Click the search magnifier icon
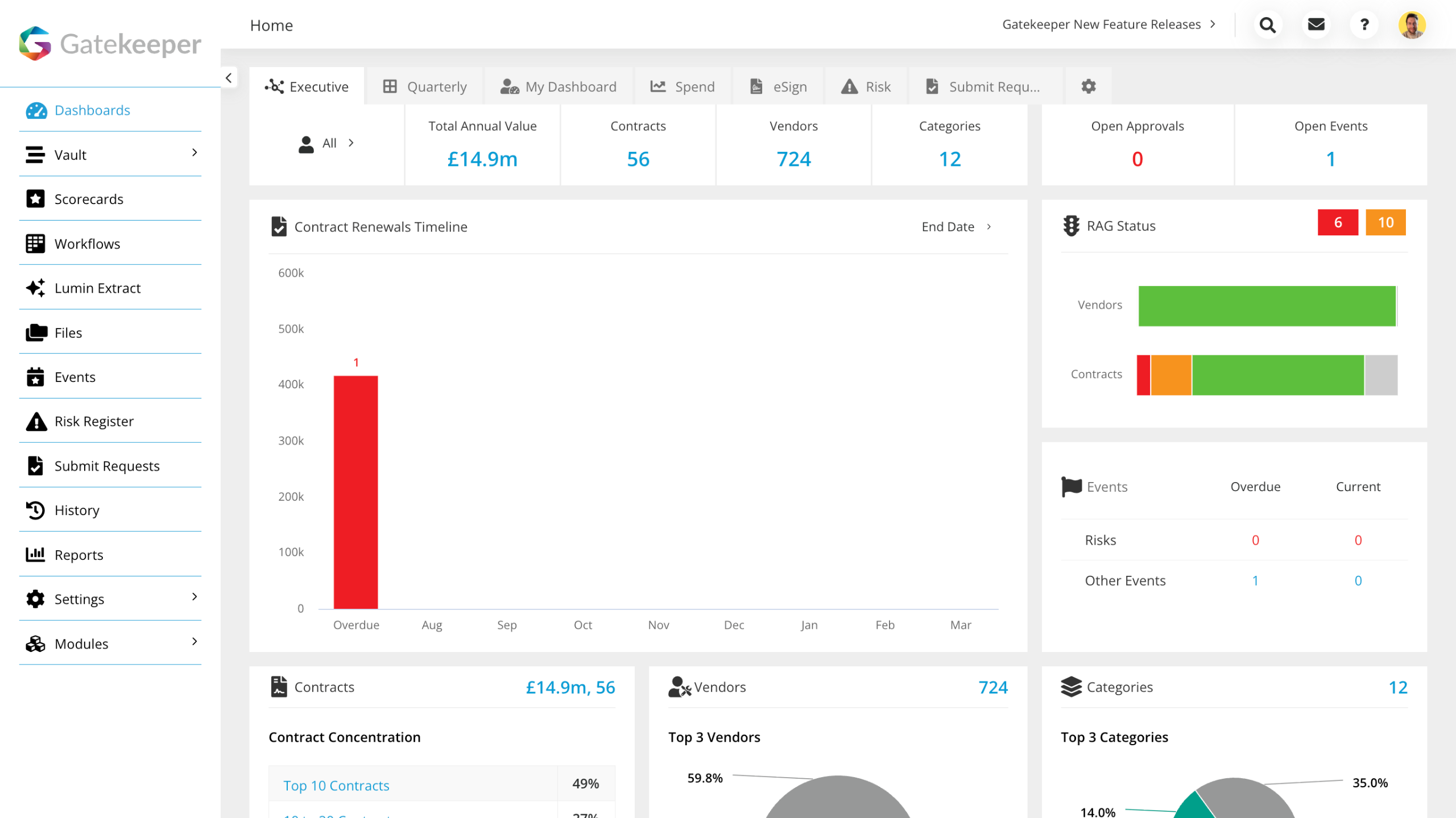Screen dimensions: 1456x818 point(1267,25)
